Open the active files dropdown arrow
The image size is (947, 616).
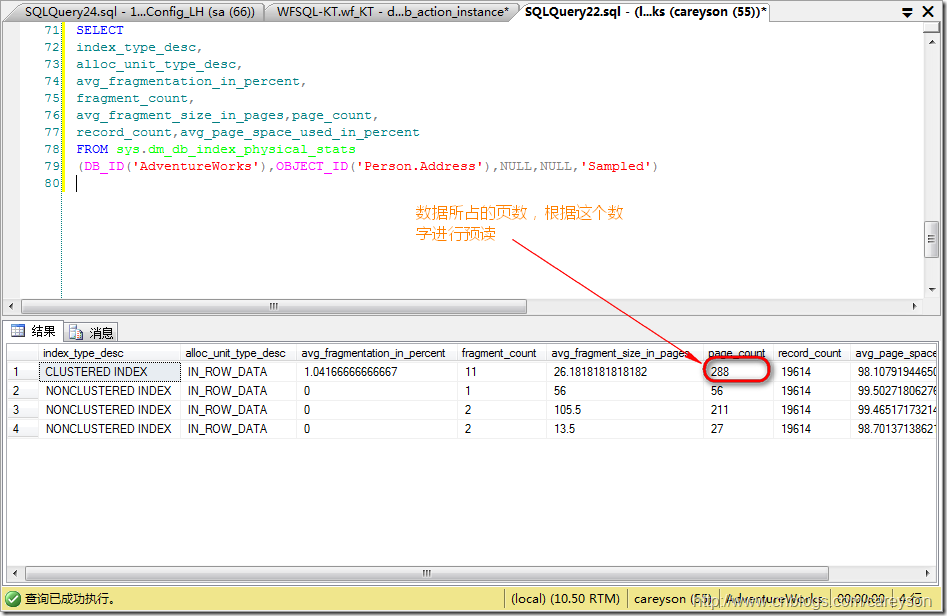[907, 12]
